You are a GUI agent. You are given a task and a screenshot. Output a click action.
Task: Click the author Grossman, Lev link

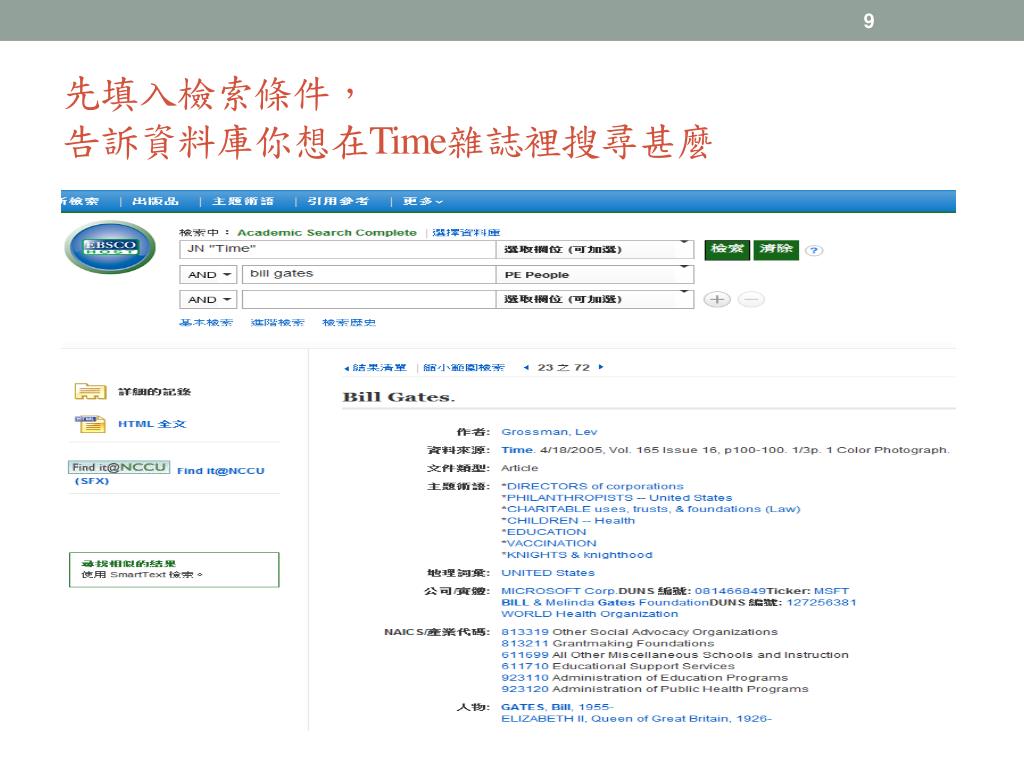point(549,432)
